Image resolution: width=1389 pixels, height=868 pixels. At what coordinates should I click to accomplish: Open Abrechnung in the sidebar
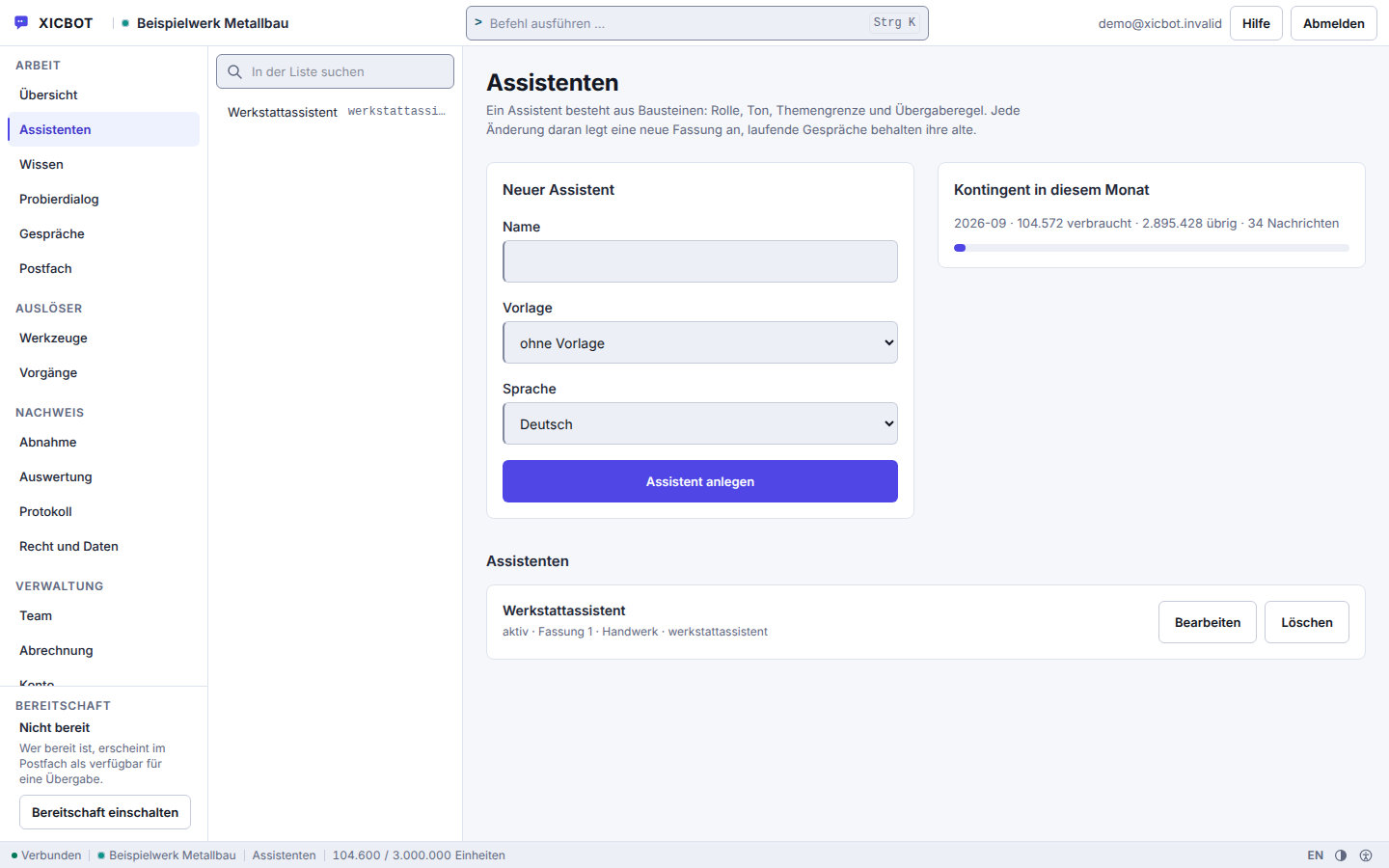pyautogui.click(x=103, y=650)
